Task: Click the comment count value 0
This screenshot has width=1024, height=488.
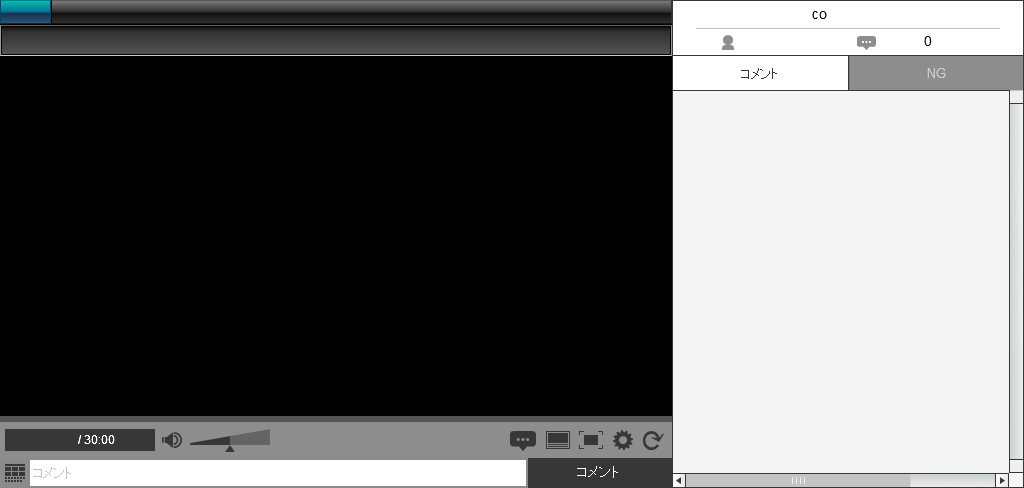Action: tap(927, 42)
